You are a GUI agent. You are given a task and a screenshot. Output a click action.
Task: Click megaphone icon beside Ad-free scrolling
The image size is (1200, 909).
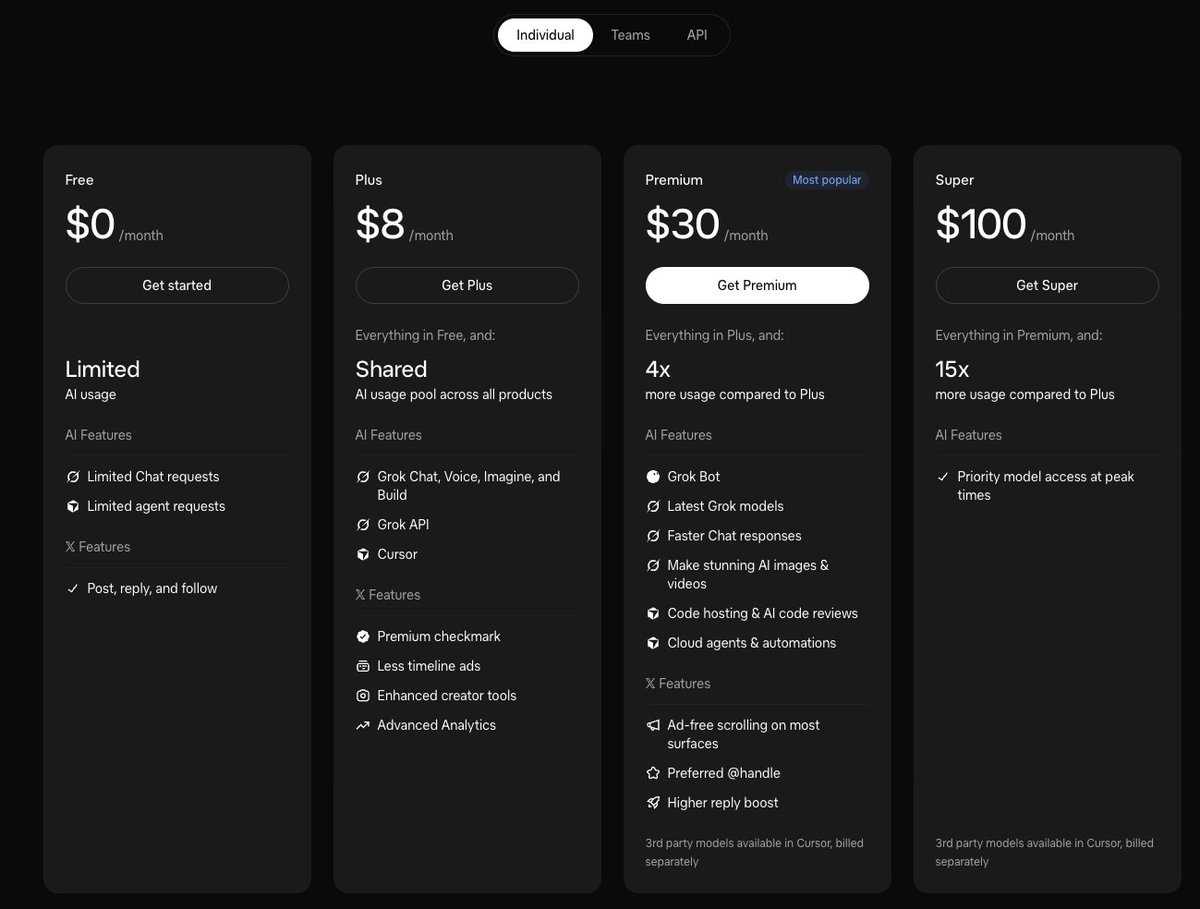coord(653,725)
